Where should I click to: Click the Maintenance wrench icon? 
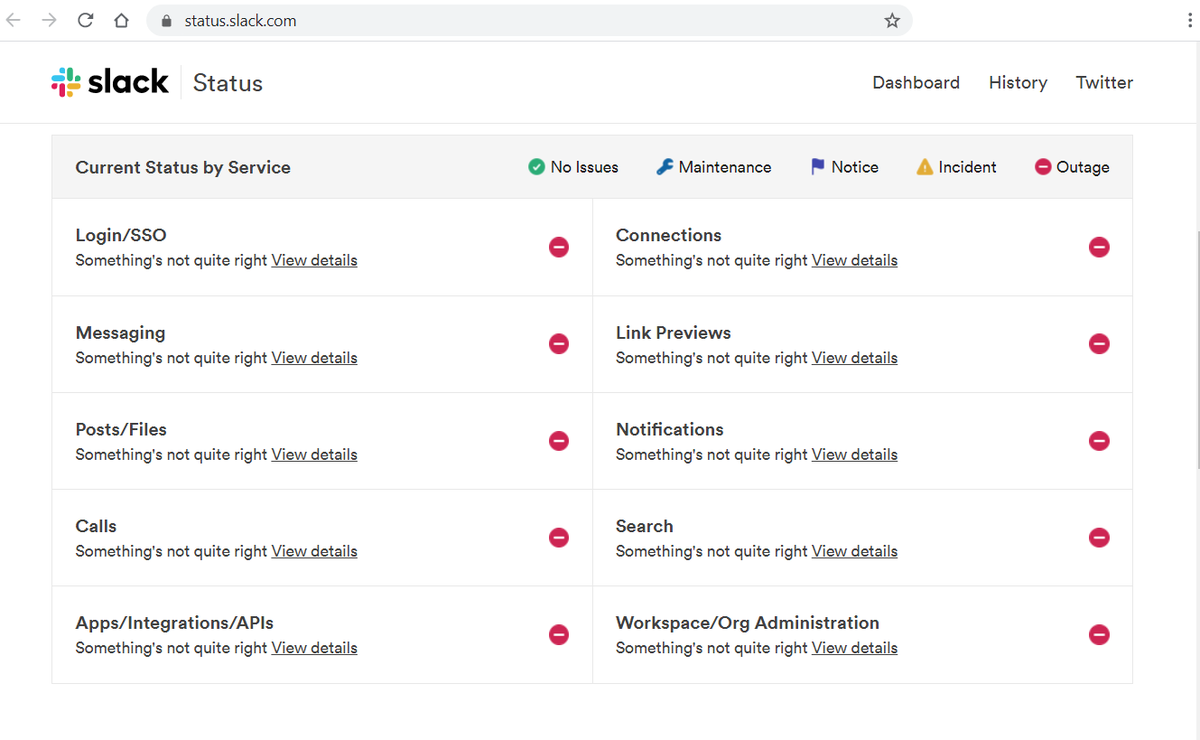664,167
